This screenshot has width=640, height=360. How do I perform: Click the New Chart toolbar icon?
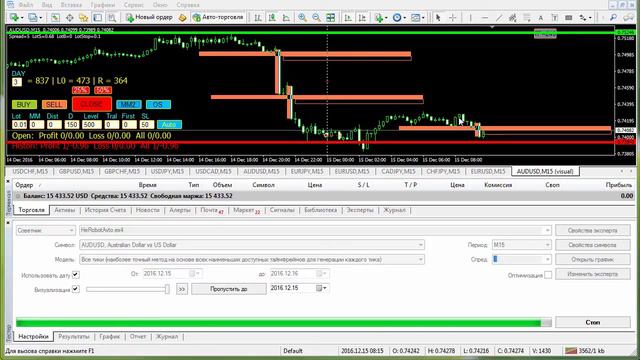pyautogui.click(x=15, y=17)
